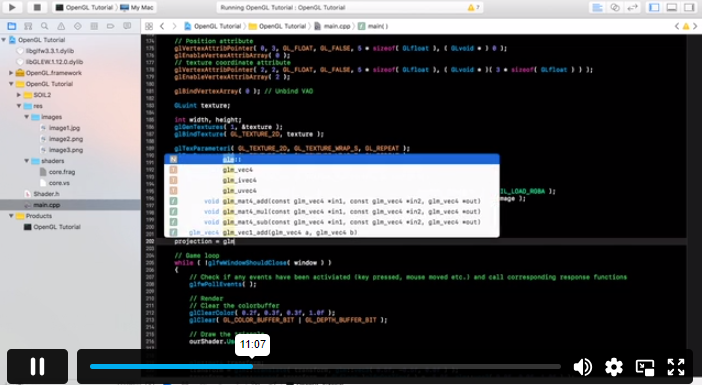Collapse the images folder disclosure triangle
The image size is (702, 385).
[x=27, y=117]
